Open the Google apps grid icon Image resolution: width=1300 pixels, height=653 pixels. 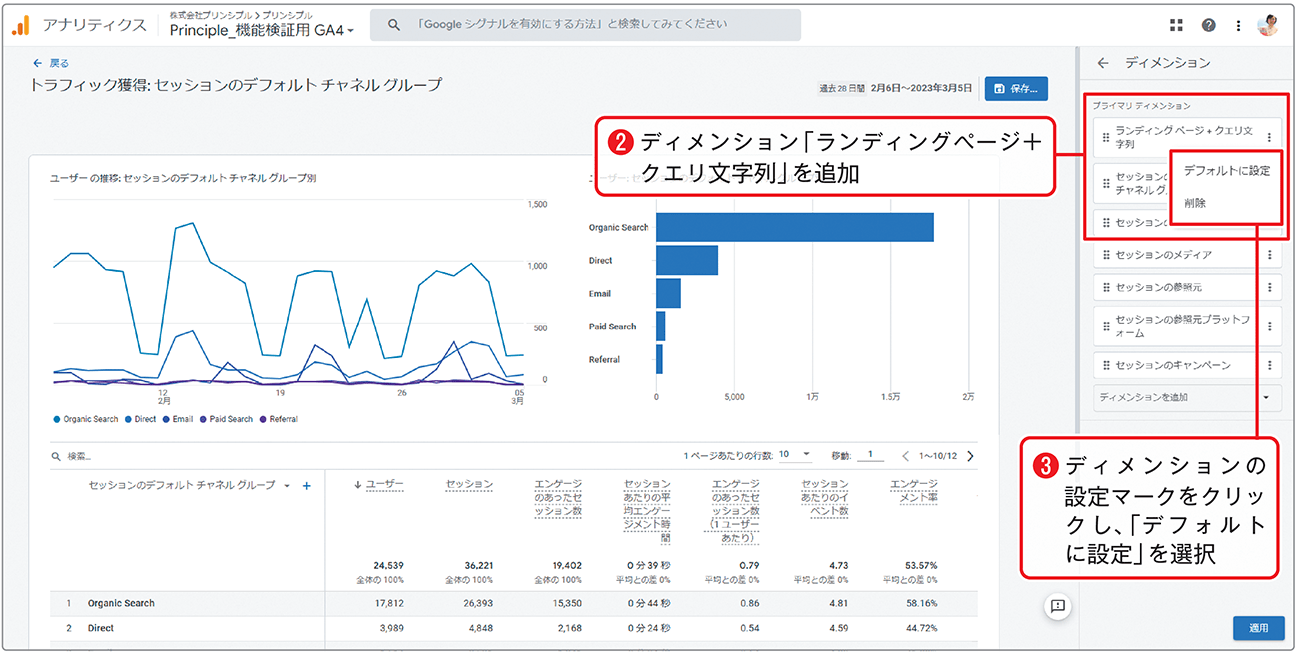[1176, 25]
